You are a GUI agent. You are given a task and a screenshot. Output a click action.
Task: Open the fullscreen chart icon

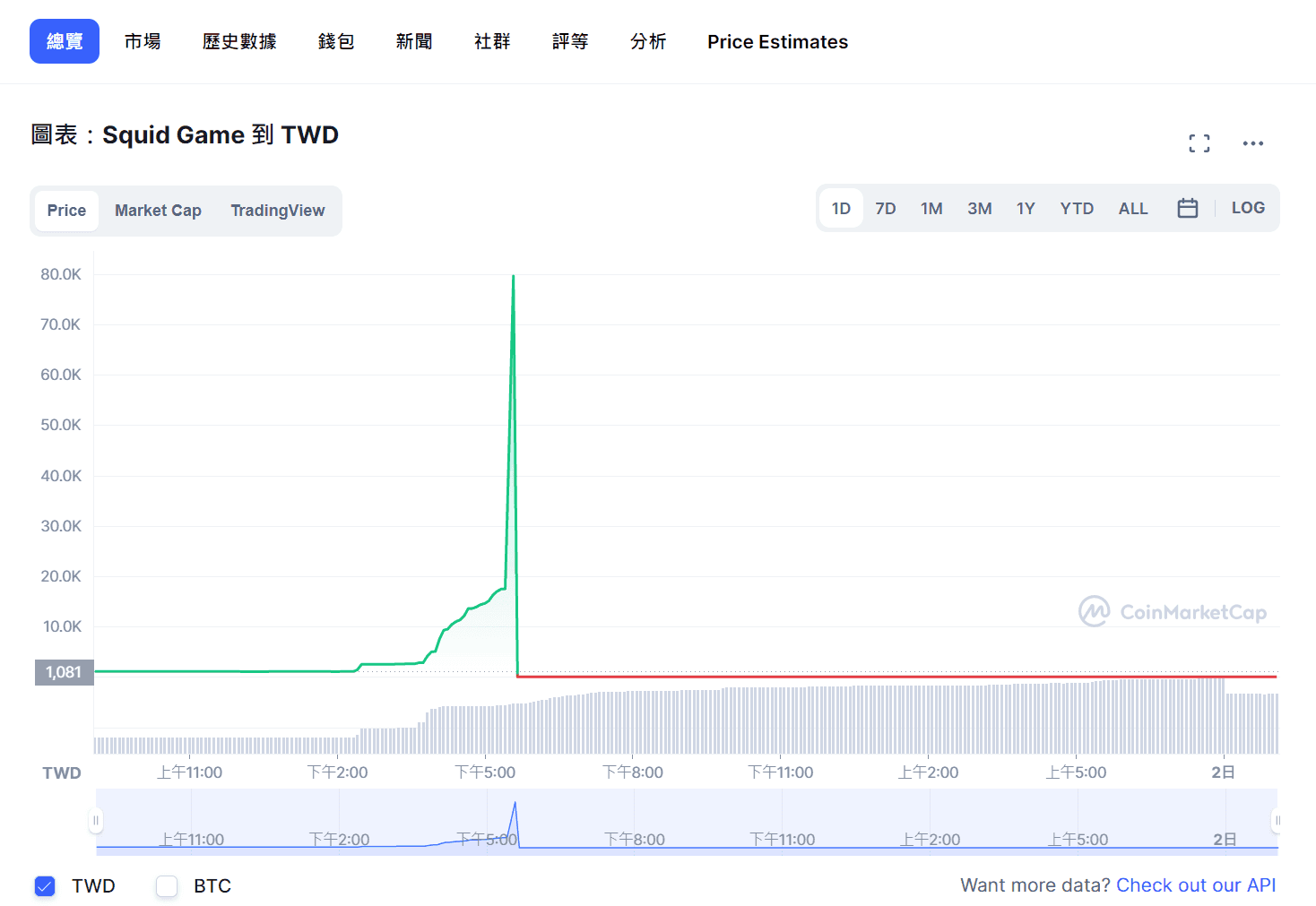click(x=1199, y=143)
